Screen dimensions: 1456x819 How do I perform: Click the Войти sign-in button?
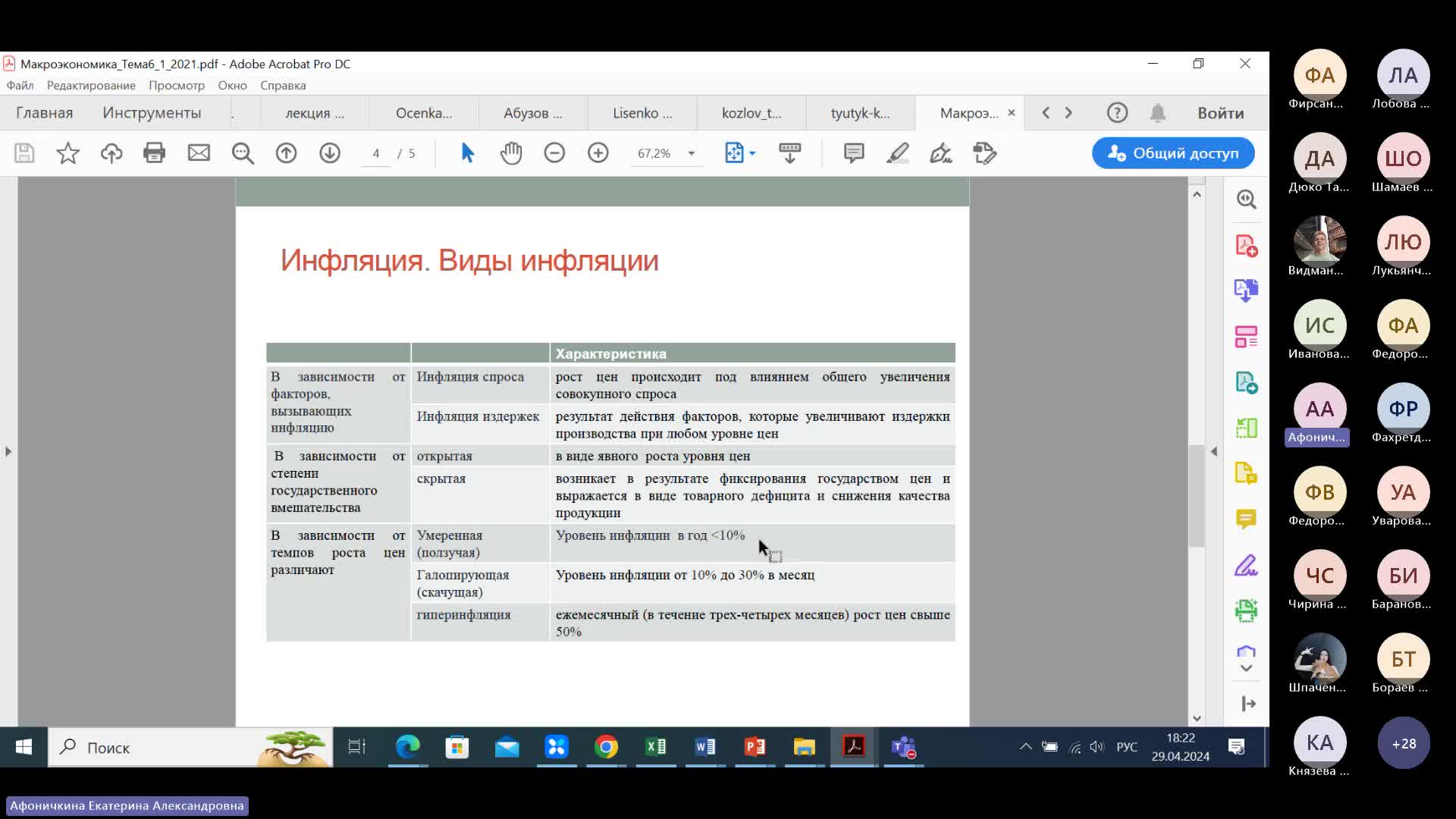[x=1220, y=113]
